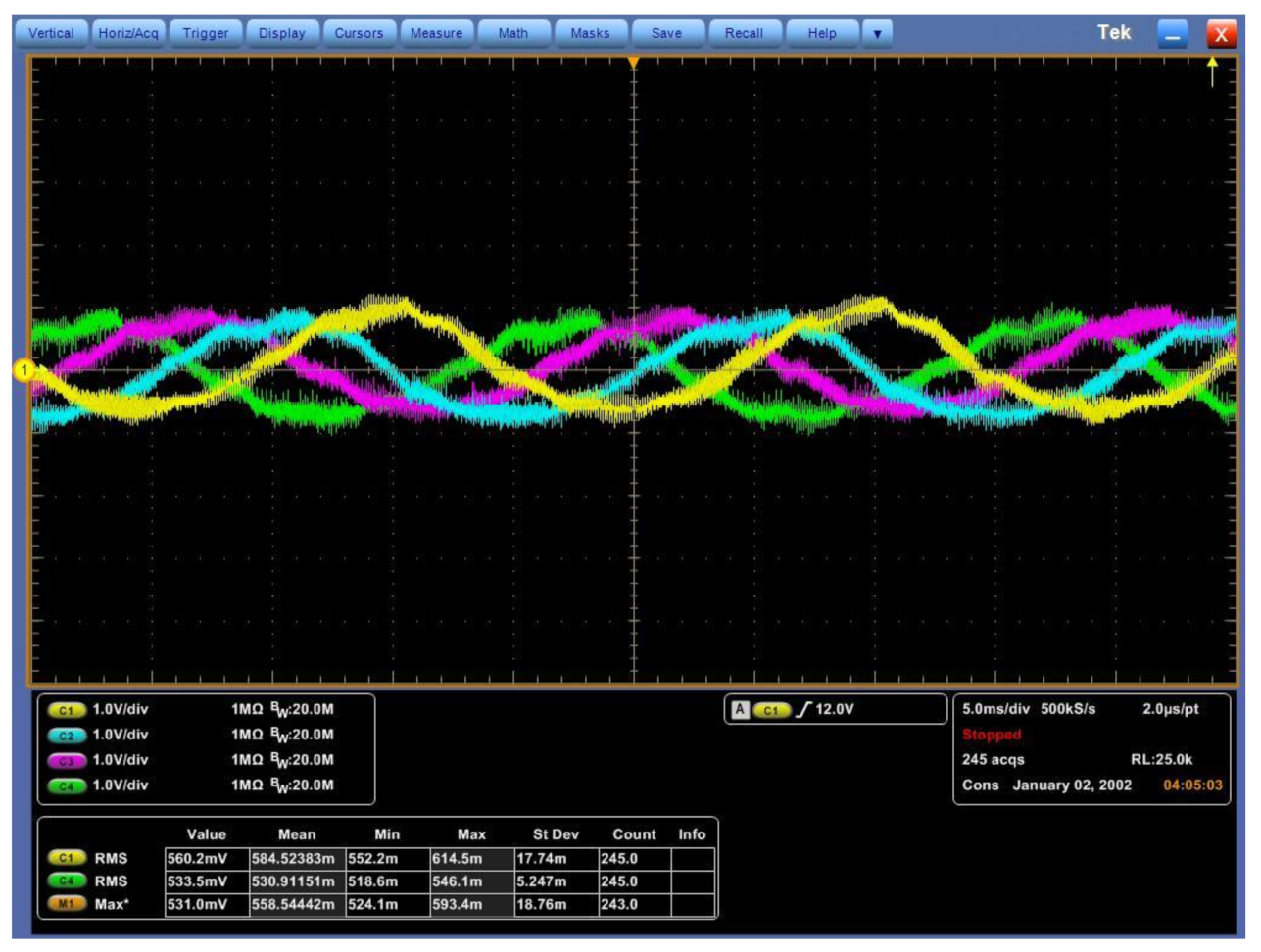Screen dimensions: 1261x952
Task: Open the Horiz/Acq menu
Action: (128, 33)
